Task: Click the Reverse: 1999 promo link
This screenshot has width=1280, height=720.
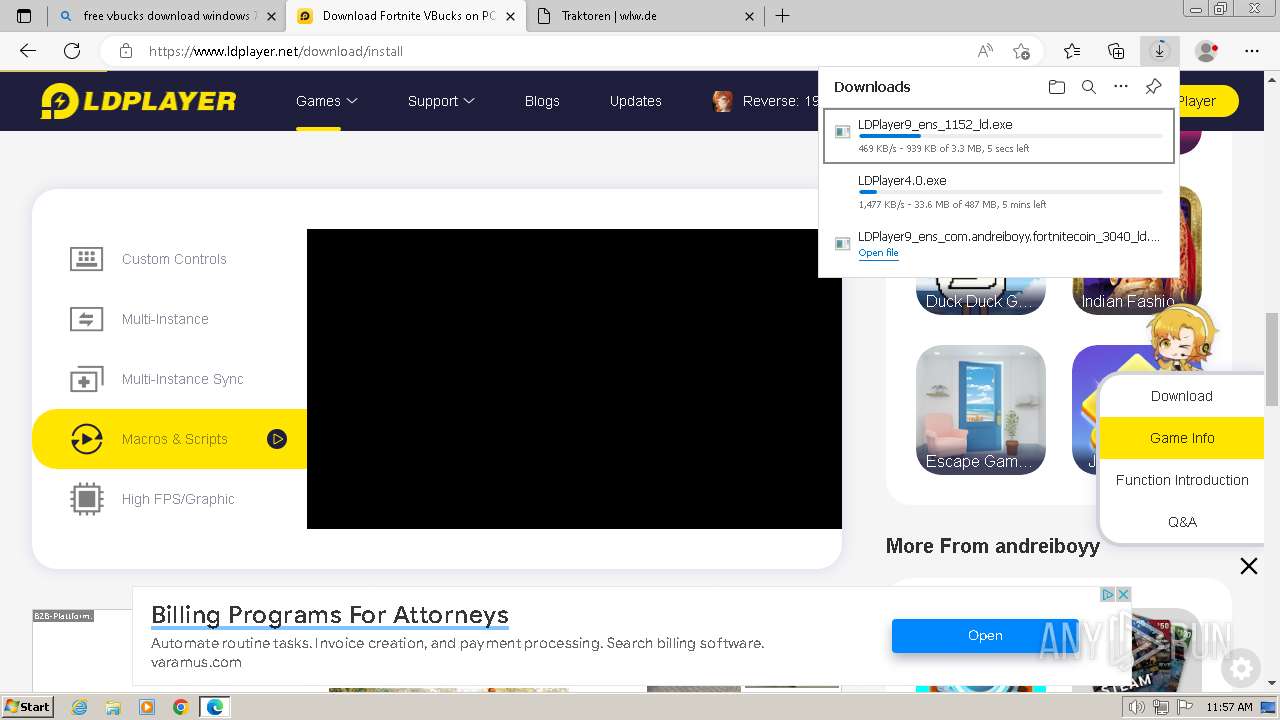Action: pyautogui.click(x=765, y=101)
